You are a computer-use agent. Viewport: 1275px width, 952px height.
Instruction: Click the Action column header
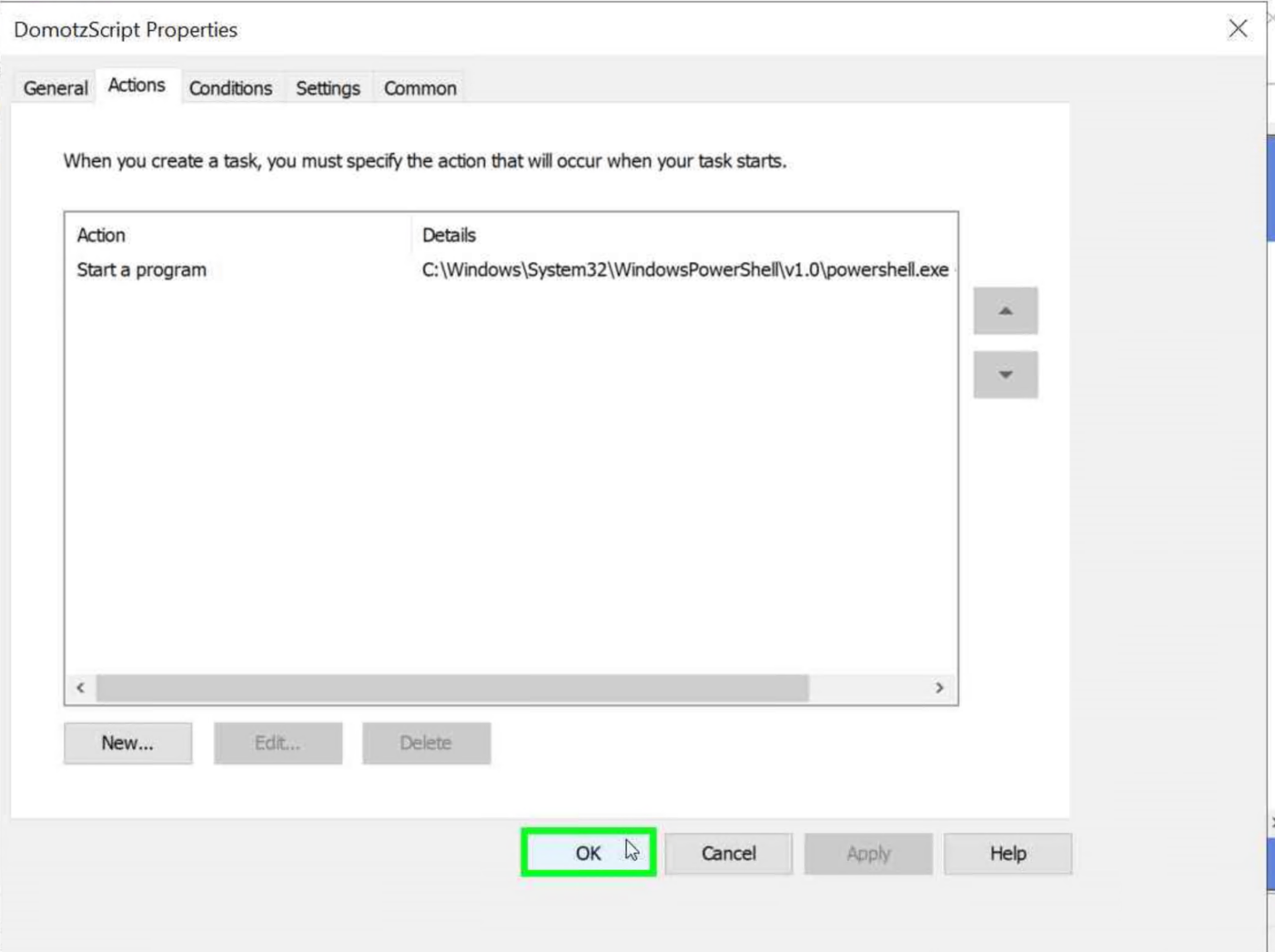[x=100, y=235]
